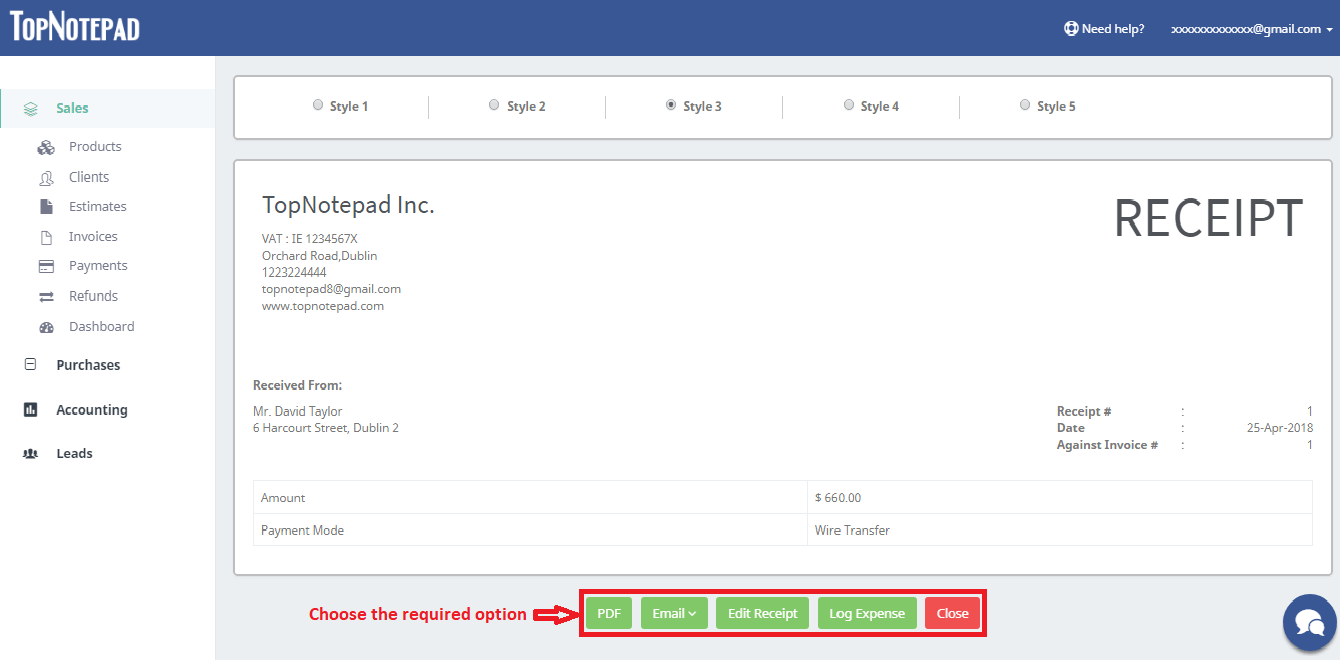Click the Payments card icon

(46, 266)
